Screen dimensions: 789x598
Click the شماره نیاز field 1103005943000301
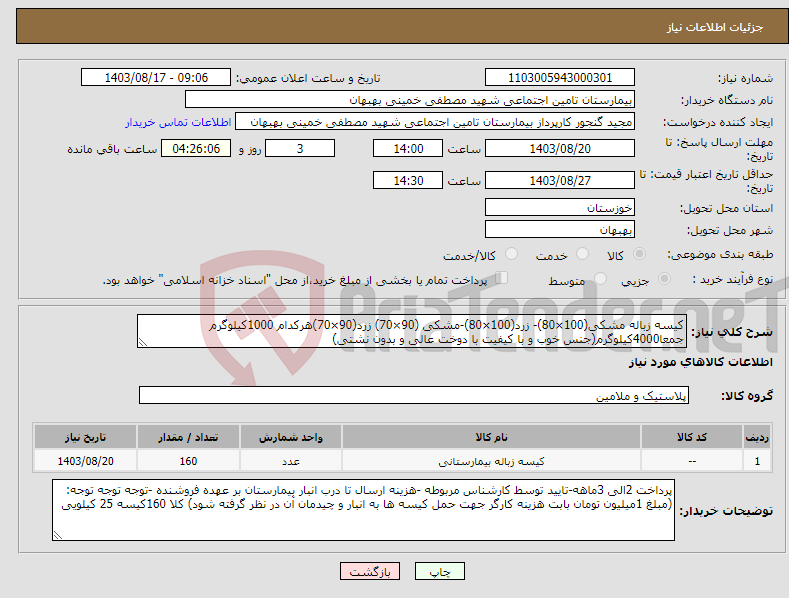(x=560, y=78)
